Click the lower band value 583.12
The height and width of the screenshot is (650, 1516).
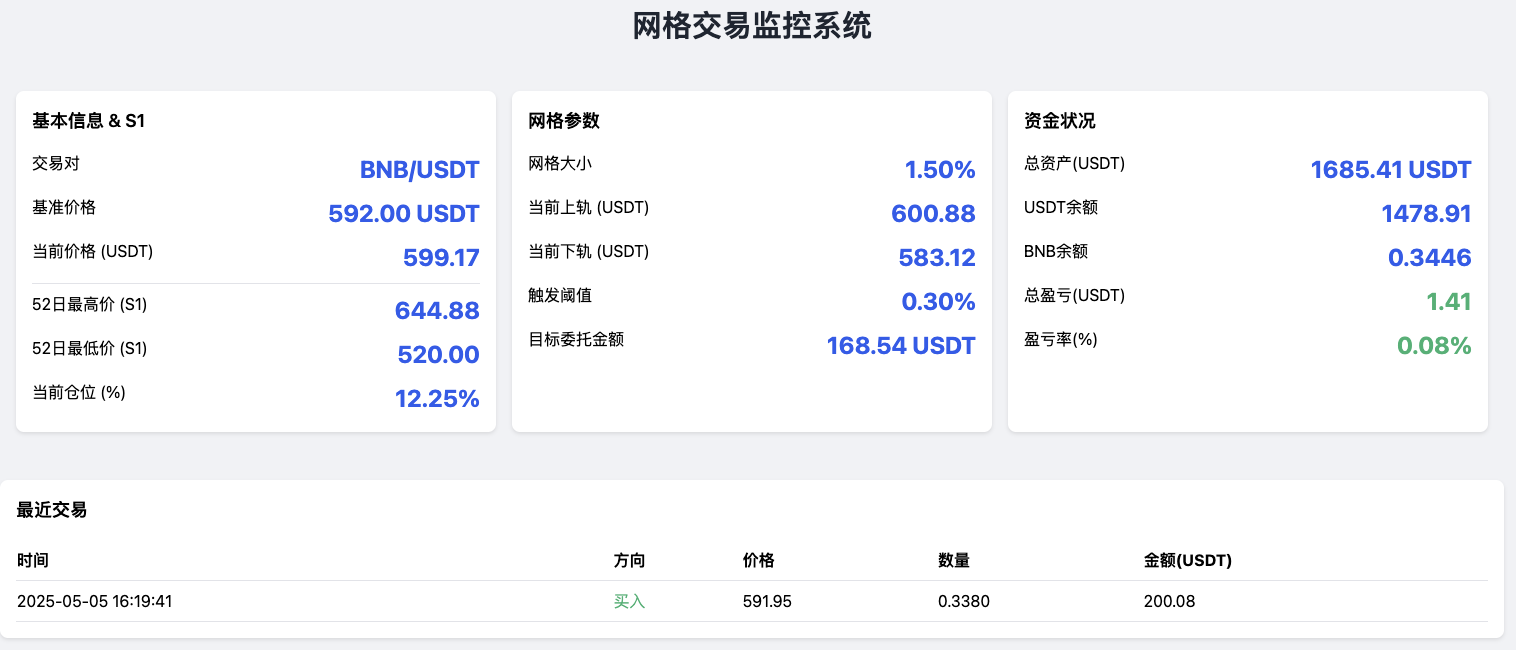[x=937, y=258]
